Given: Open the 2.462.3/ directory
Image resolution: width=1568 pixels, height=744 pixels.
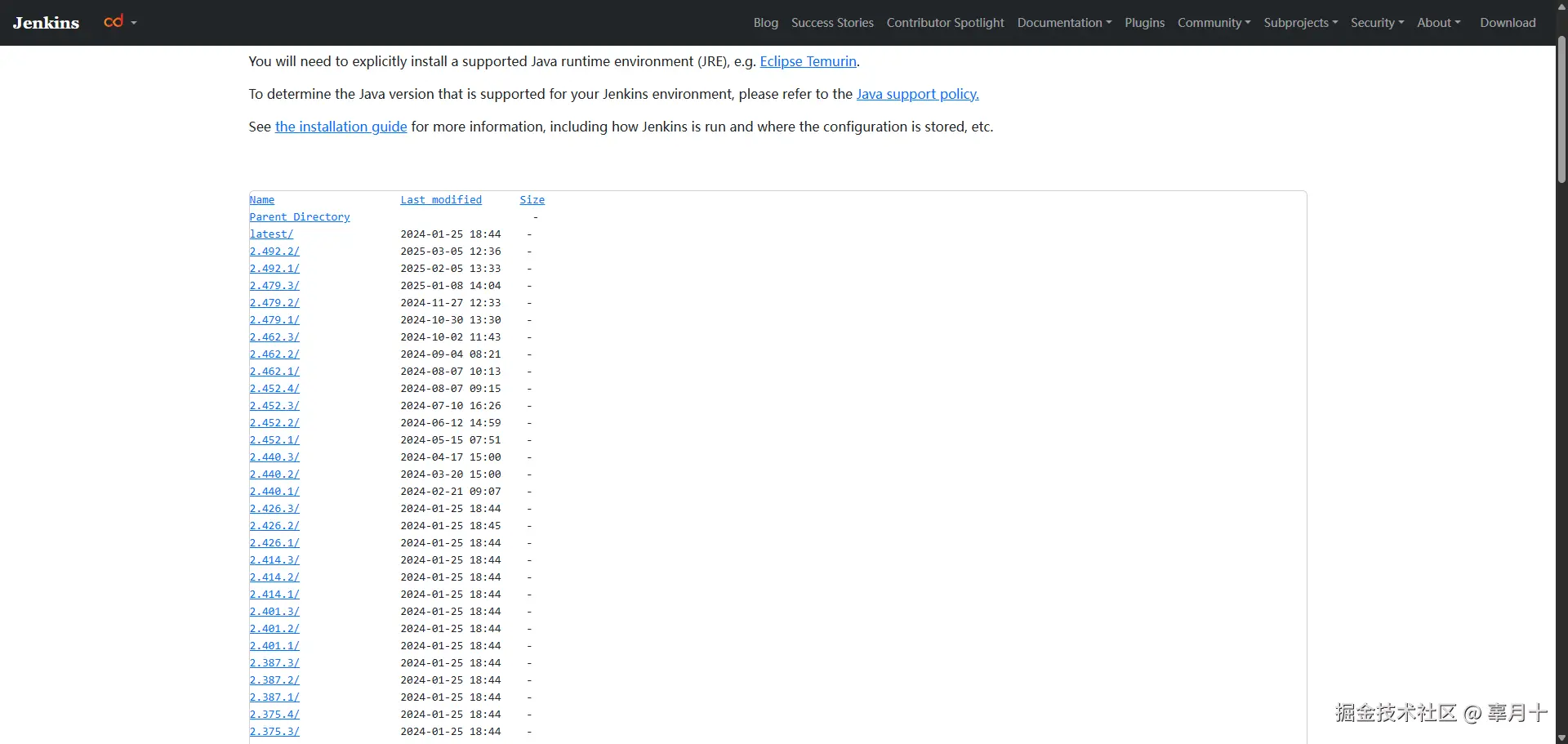Looking at the screenshot, I should [x=274, y=337].
